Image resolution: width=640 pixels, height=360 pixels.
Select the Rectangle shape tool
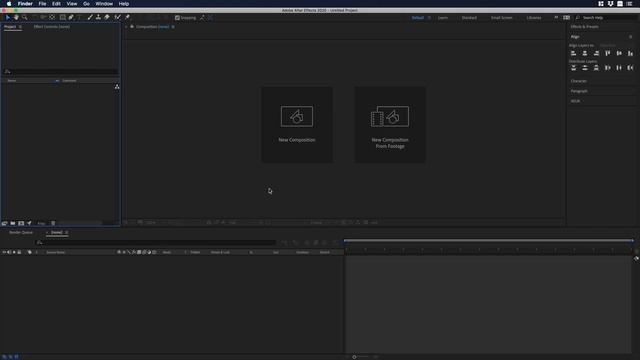tap(62, 18)
